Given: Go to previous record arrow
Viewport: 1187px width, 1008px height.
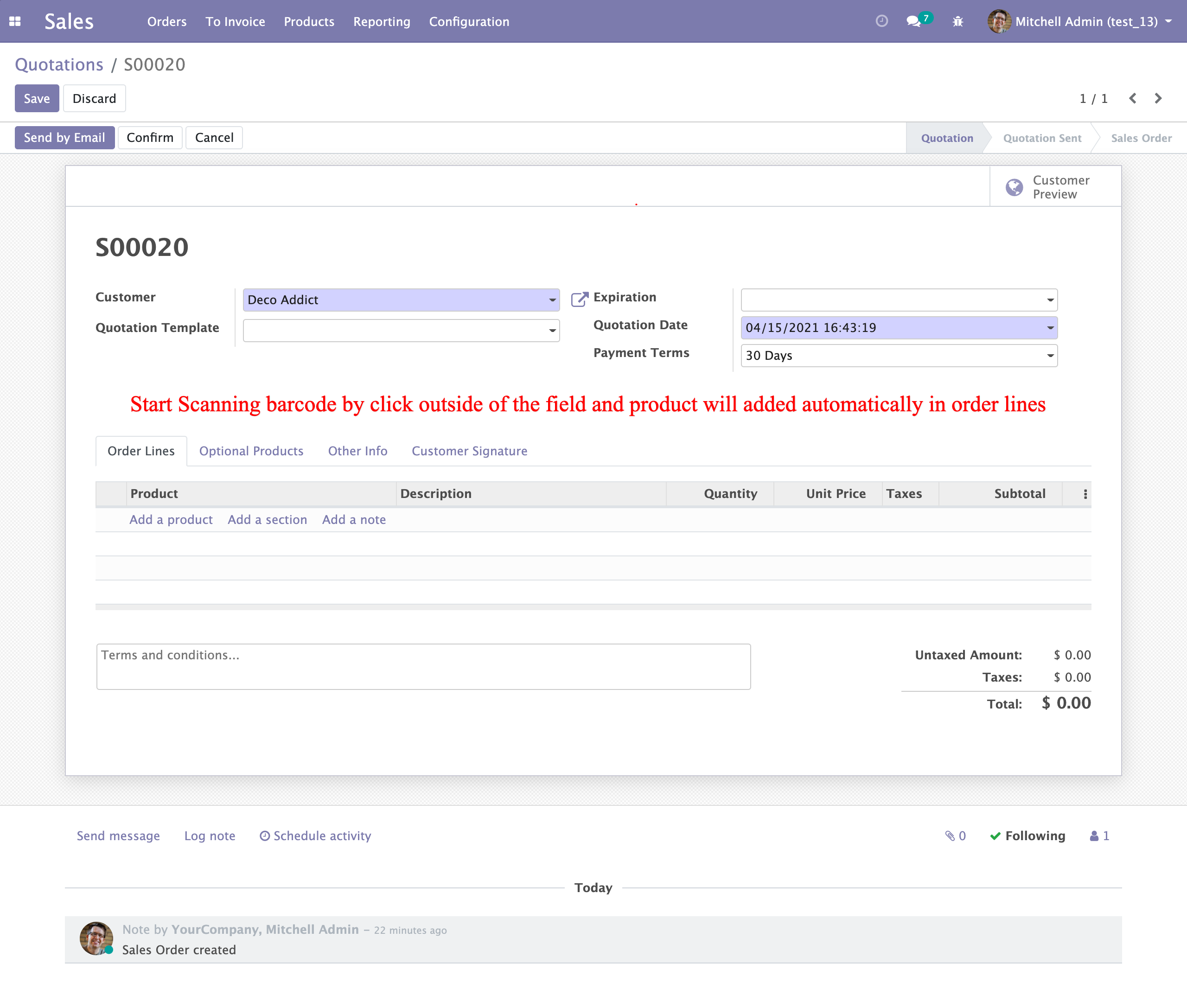Looking at the screenshot, I should [1133, 98].
